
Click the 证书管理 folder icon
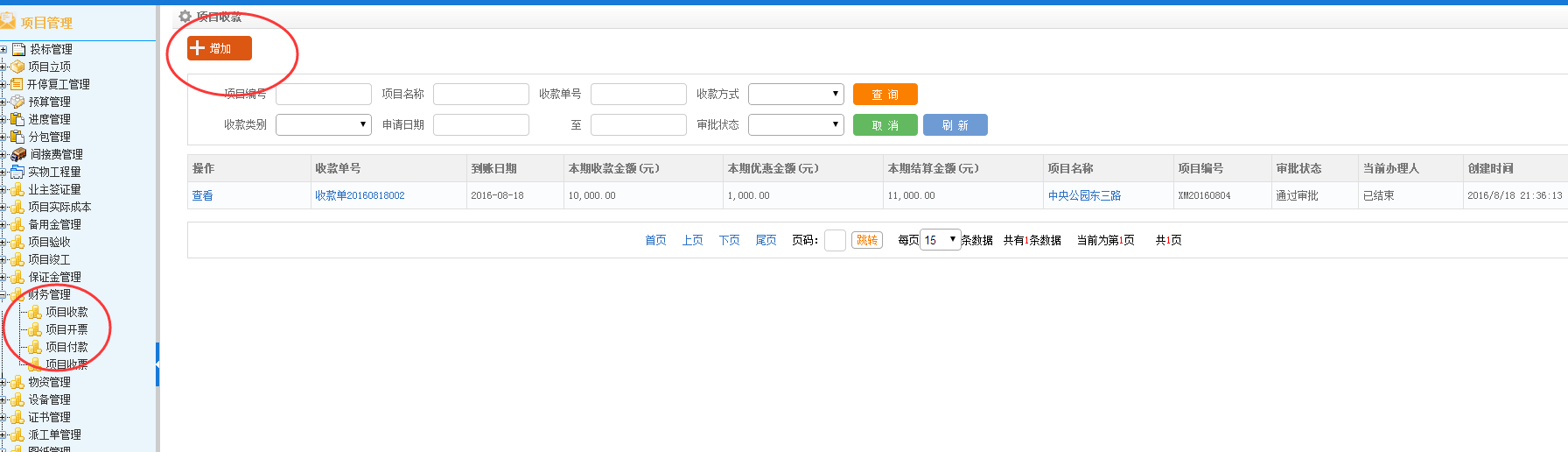pos(17,417)
